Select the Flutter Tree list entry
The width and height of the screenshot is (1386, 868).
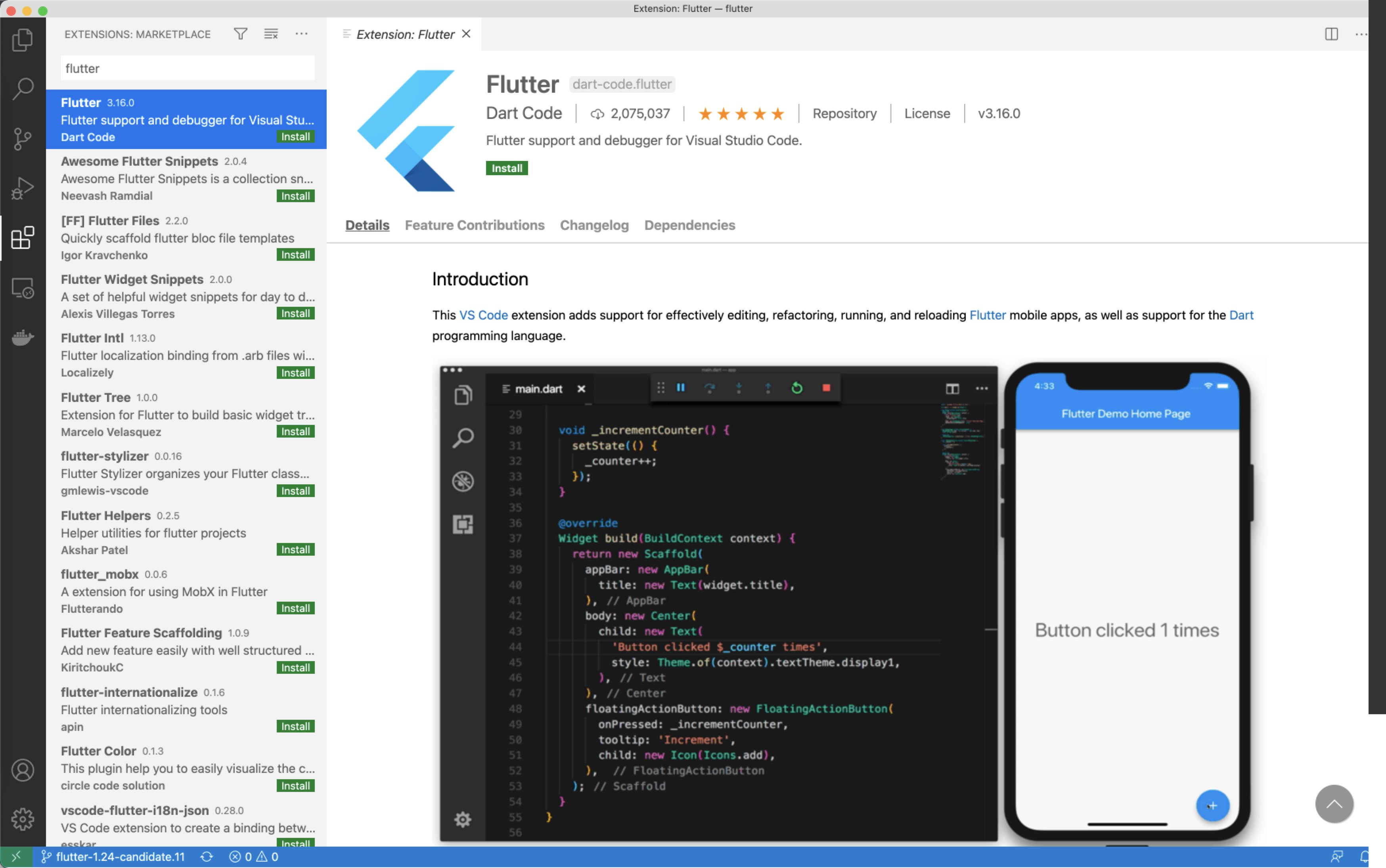(187, 415)
